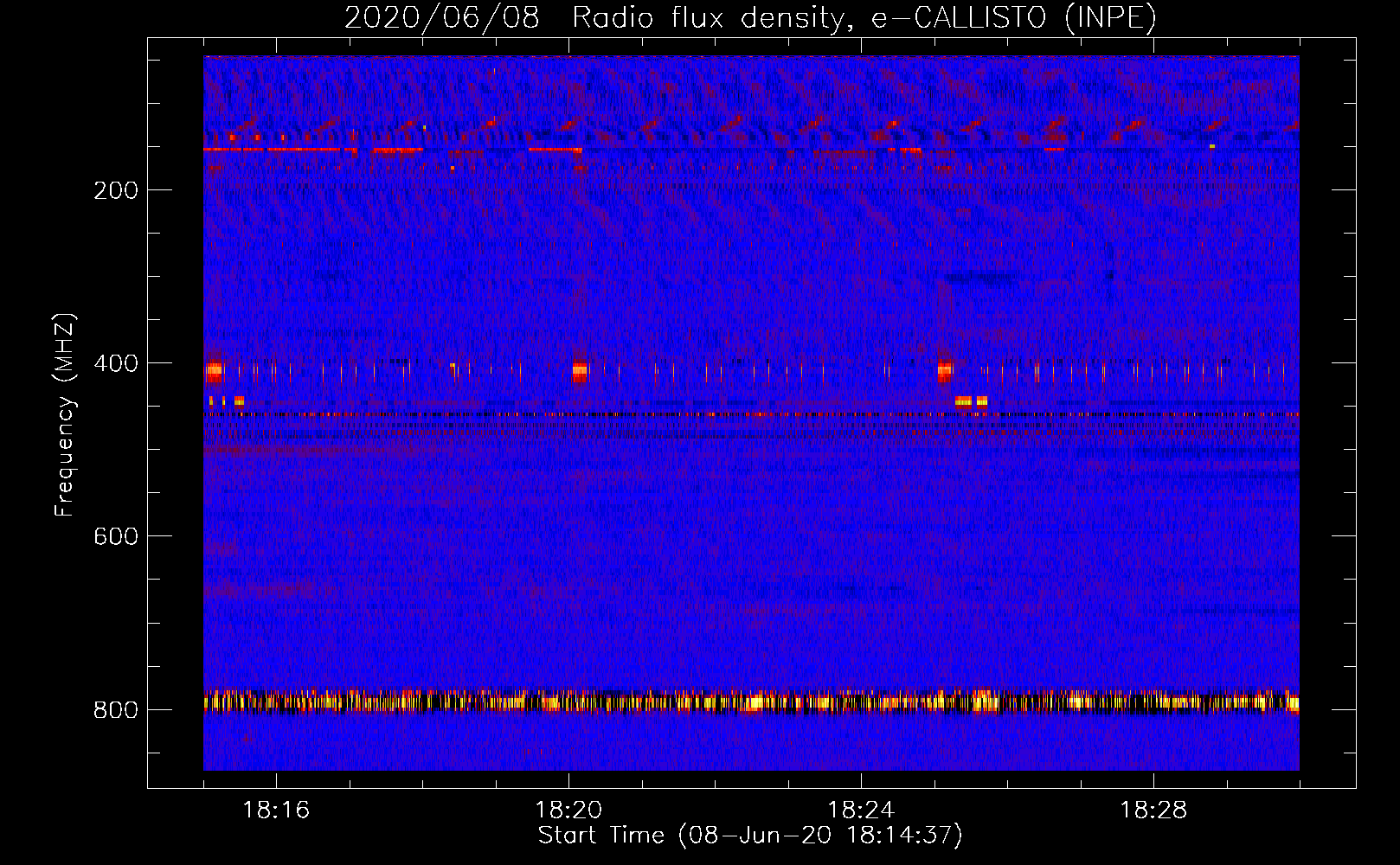This screenshot has height=865, width=1400.
Task: Click the 800 frequency tick label
Action: pos(116,710)
